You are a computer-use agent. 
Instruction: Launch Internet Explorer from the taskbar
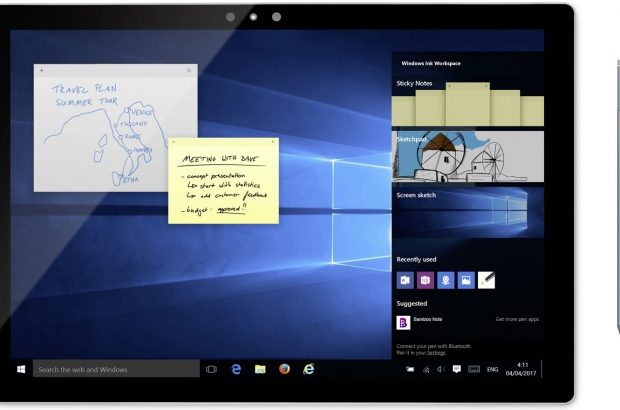[309, 369]
